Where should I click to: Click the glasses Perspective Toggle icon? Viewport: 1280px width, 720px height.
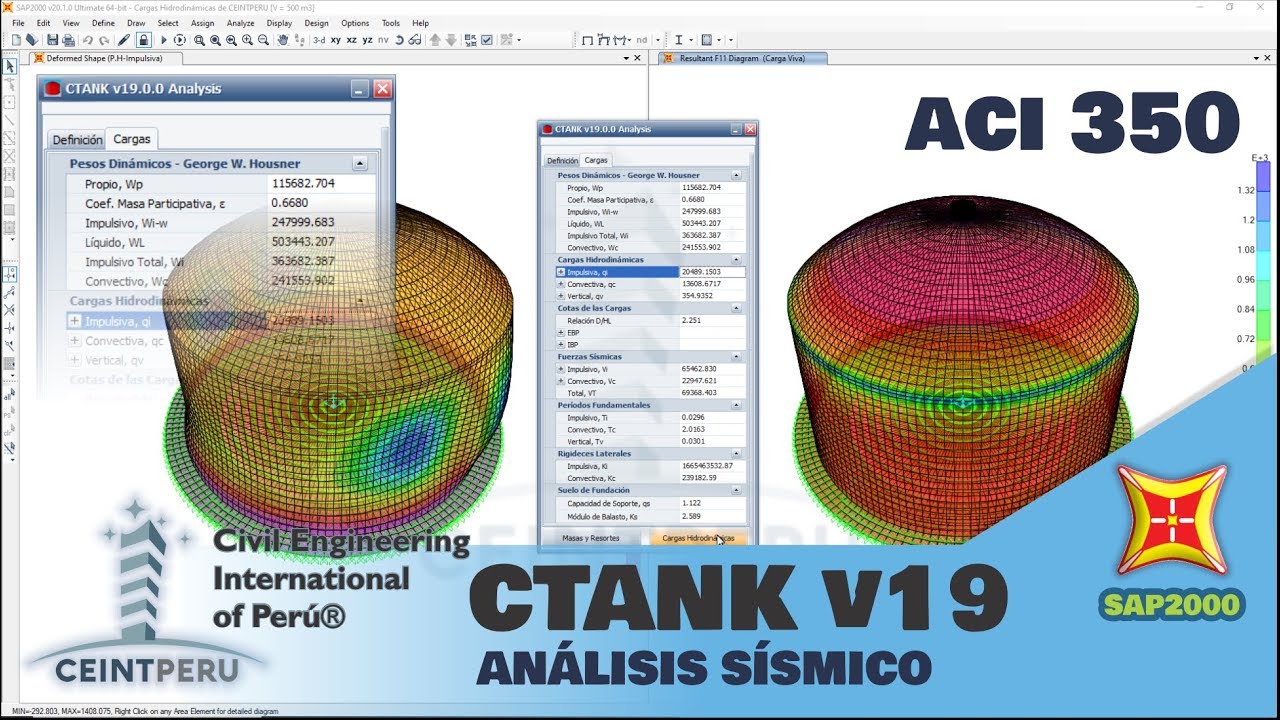(x=414, y=40)
